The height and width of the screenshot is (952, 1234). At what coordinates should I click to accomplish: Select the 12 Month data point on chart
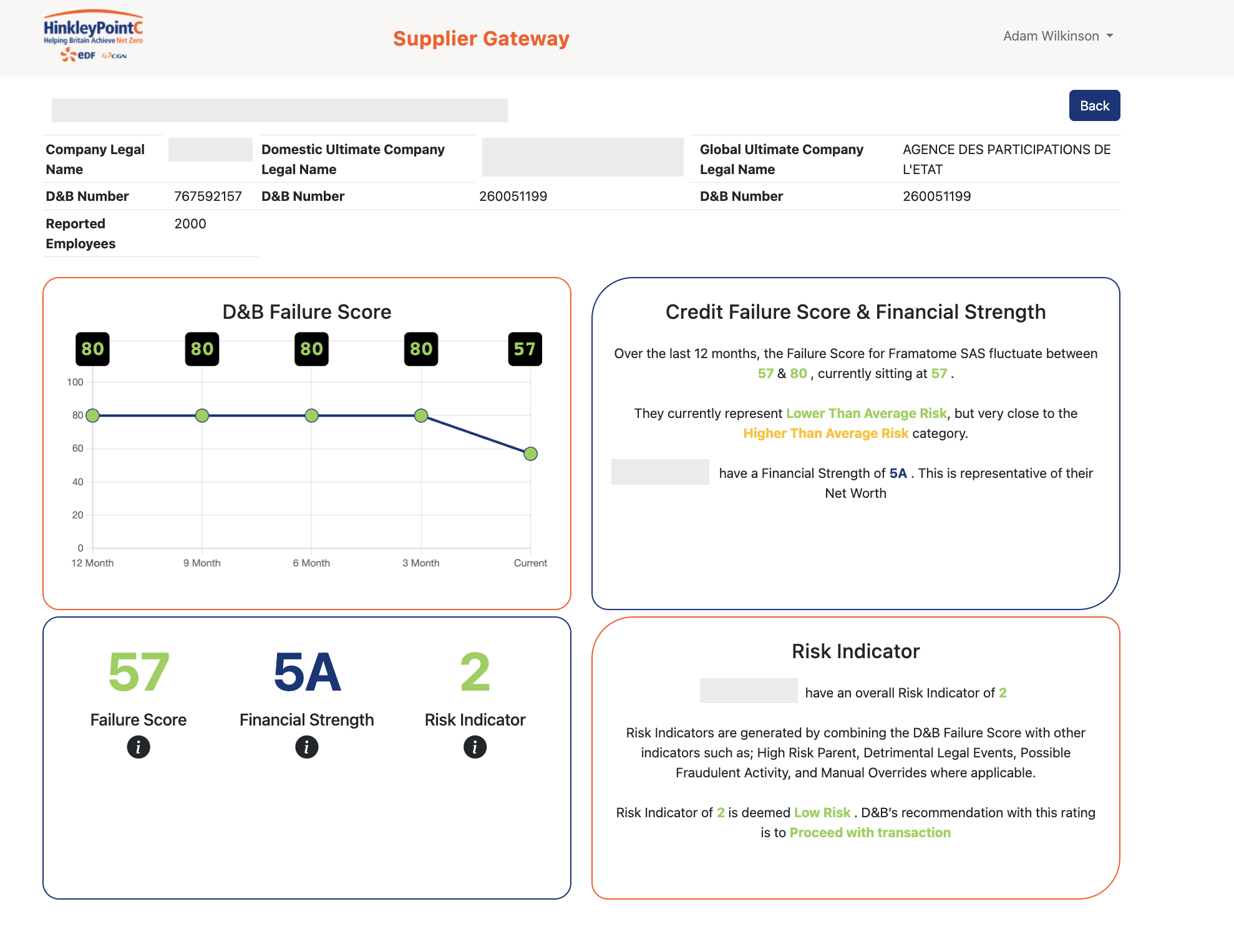tap(92, 415)
